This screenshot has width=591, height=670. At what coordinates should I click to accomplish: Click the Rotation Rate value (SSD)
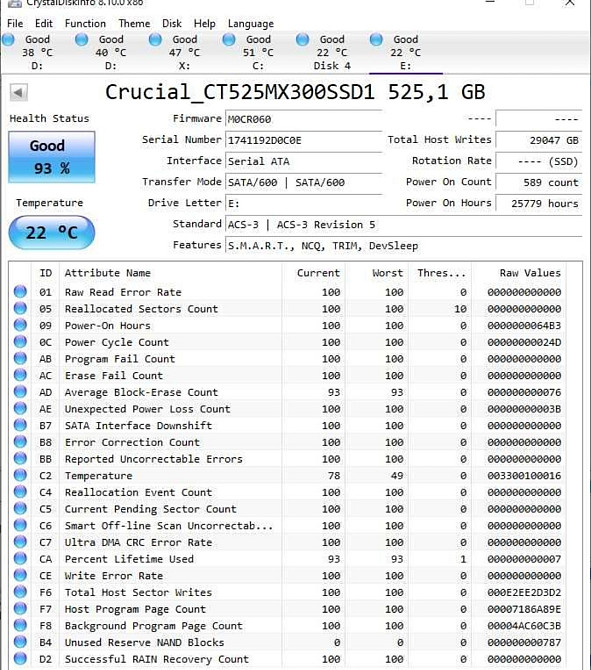(x=538, y=161)
